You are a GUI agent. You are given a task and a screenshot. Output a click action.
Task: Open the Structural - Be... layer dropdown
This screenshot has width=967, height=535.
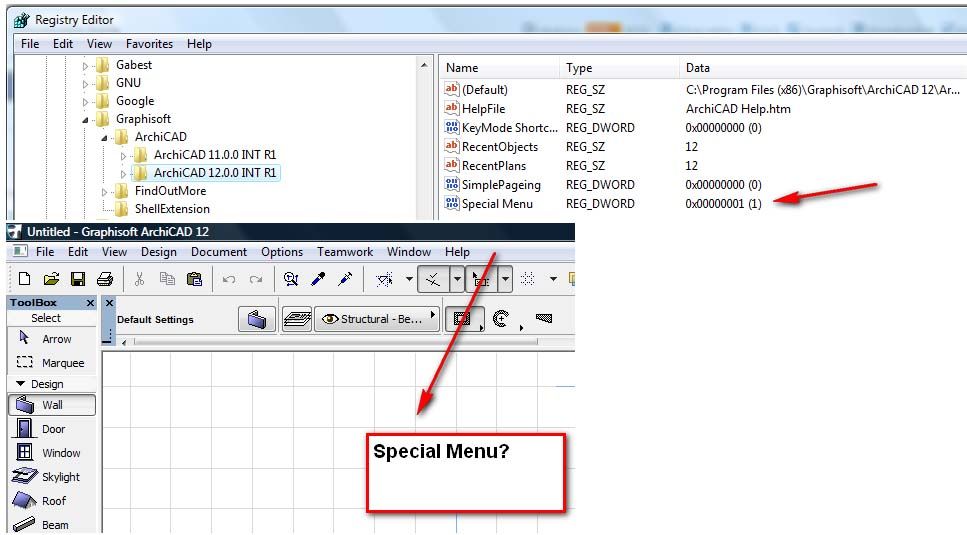click(377, 319)
